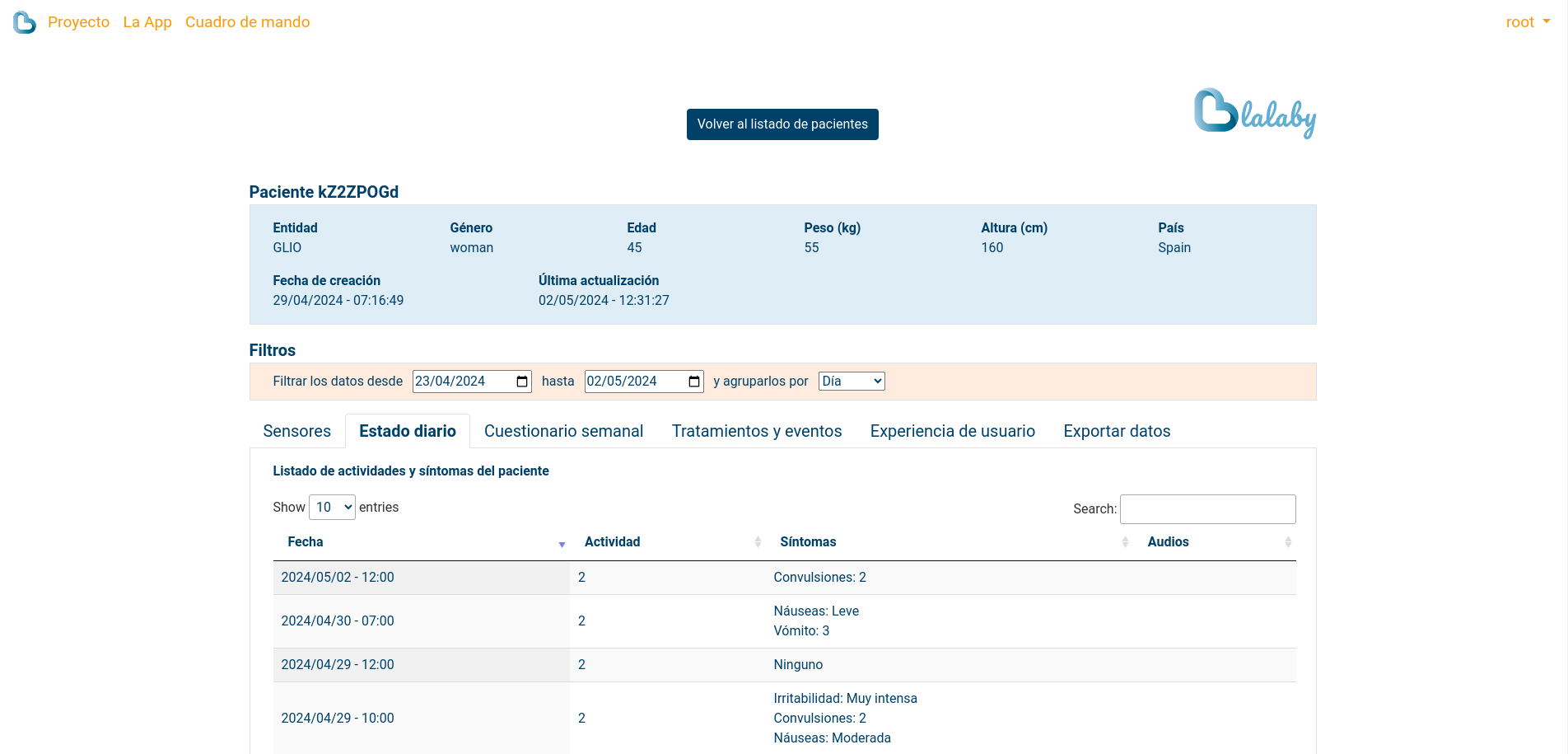Viewport: 1568px width, 754px height.
Task: Open the Cuestionario semanal tab
Action: point(563,431)
